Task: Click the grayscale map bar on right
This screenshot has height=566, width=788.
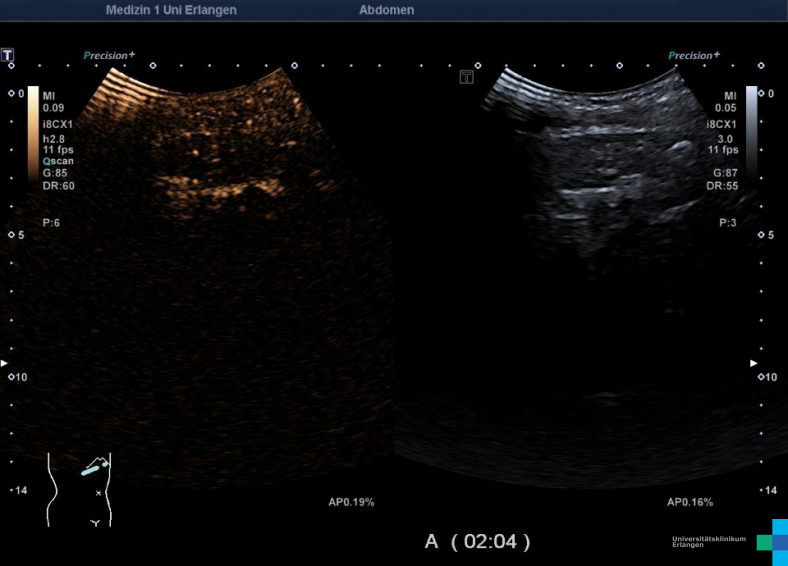Action: tap(751, 132)
